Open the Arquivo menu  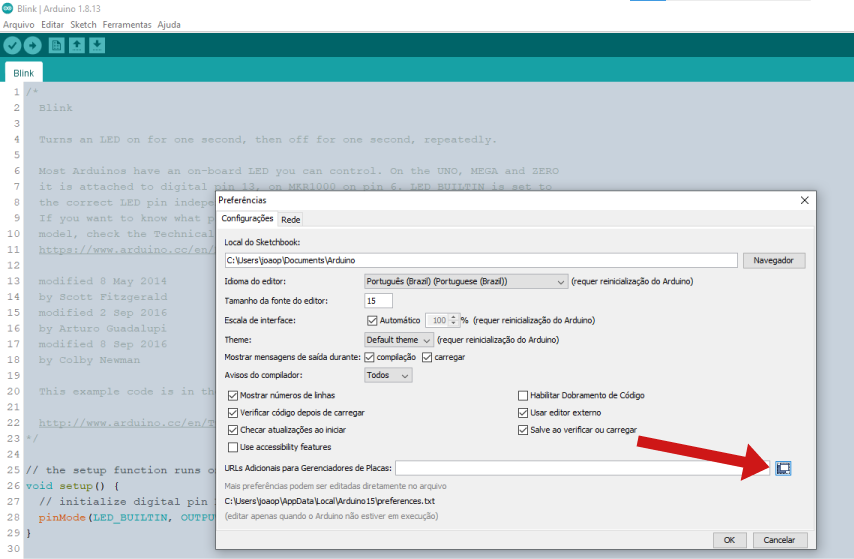pos(19,25)
